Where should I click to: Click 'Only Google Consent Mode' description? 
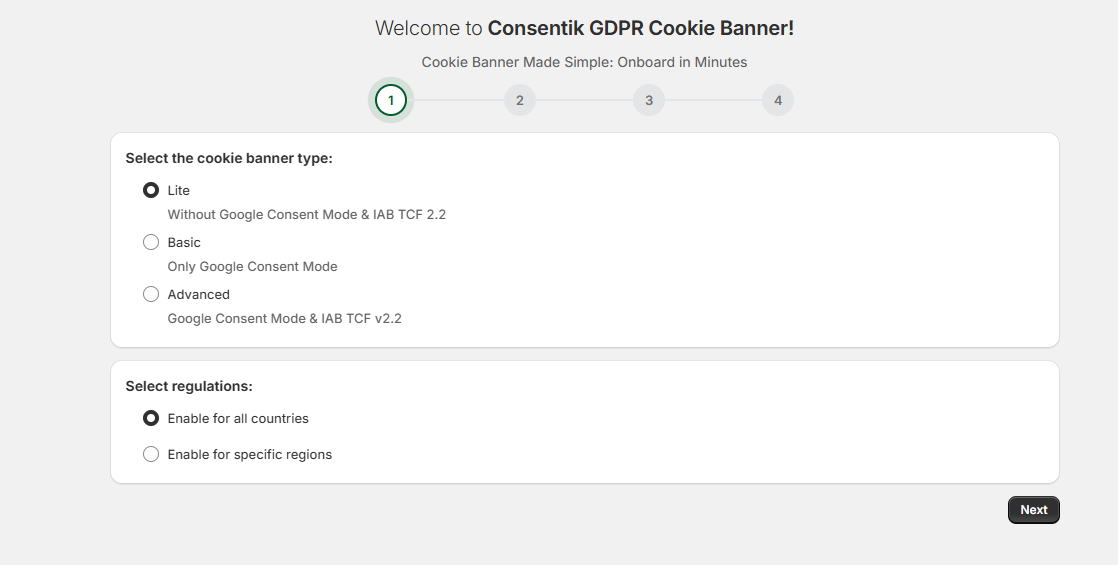click(x=252, y=266)
